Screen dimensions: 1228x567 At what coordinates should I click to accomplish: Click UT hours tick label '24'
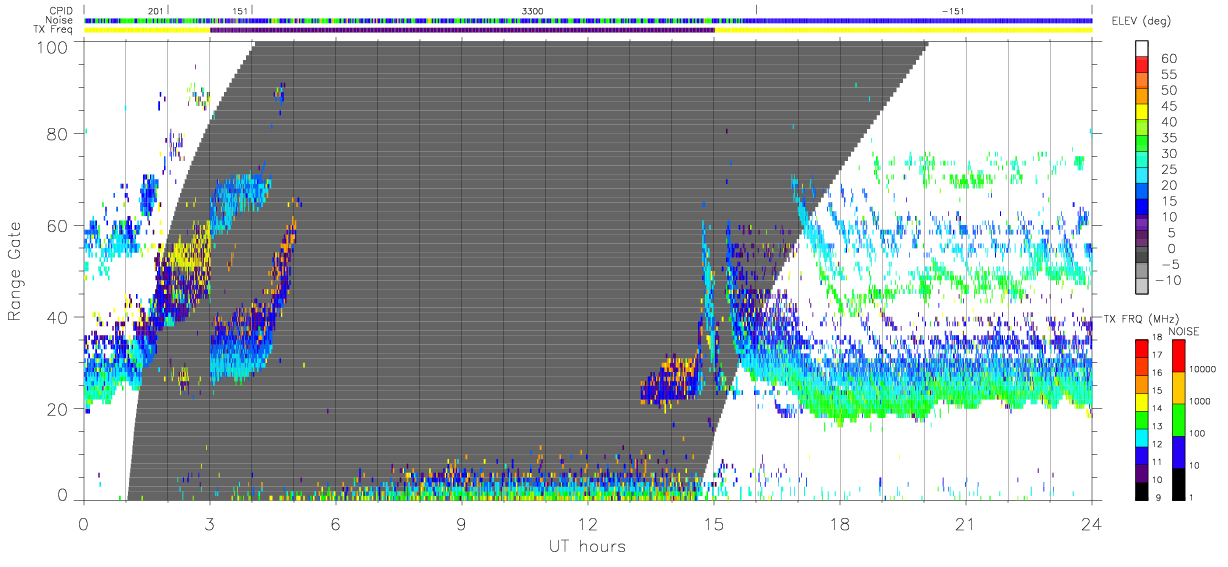click(x=1092, y=523)
